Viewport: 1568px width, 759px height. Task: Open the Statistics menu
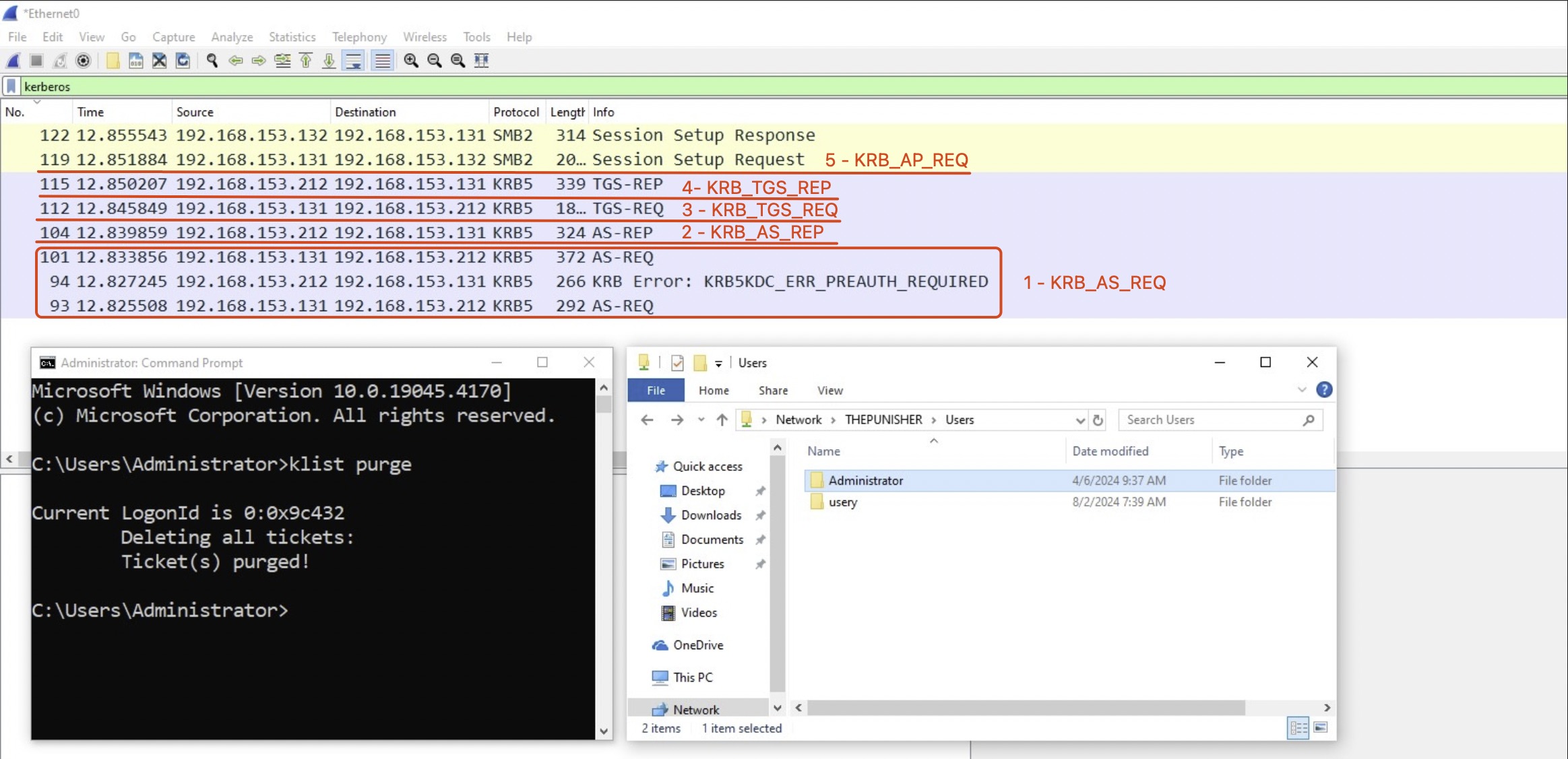tap(292, 37)
